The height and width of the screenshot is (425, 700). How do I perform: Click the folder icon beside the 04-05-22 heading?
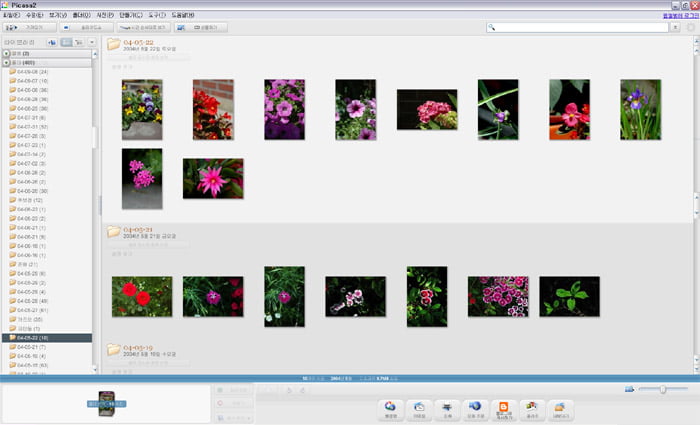113,44
